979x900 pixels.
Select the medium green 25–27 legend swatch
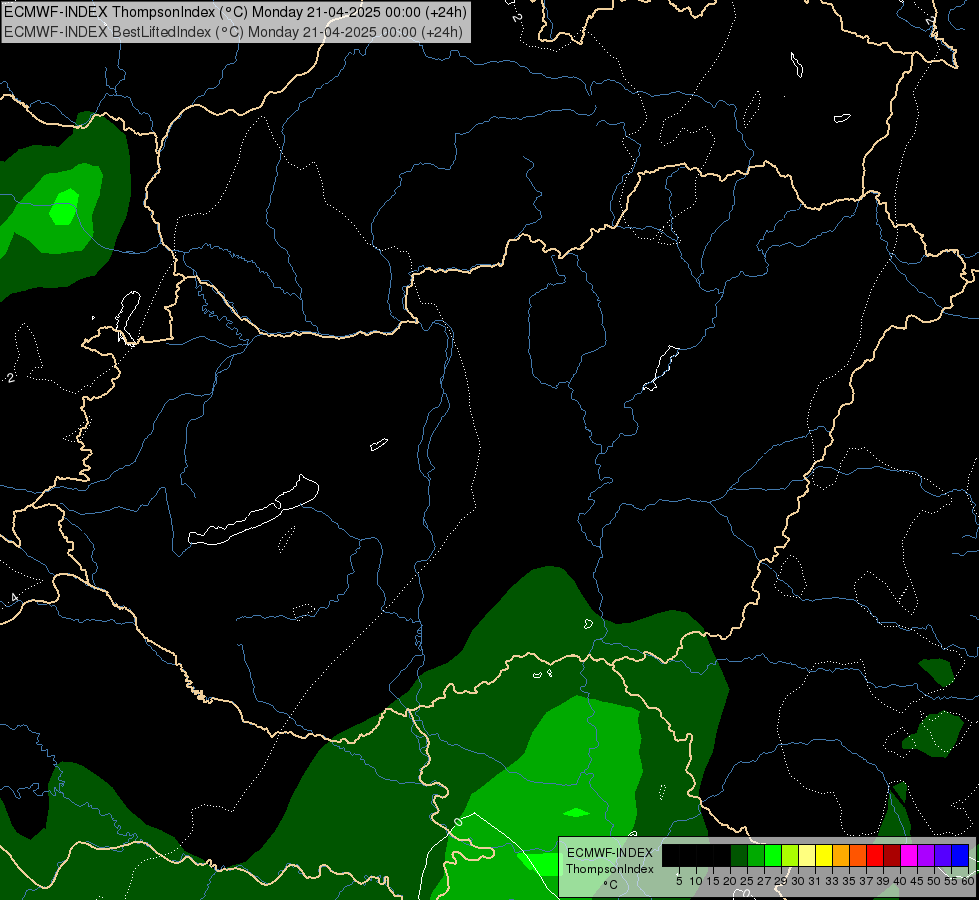click(x=756, y=855)
